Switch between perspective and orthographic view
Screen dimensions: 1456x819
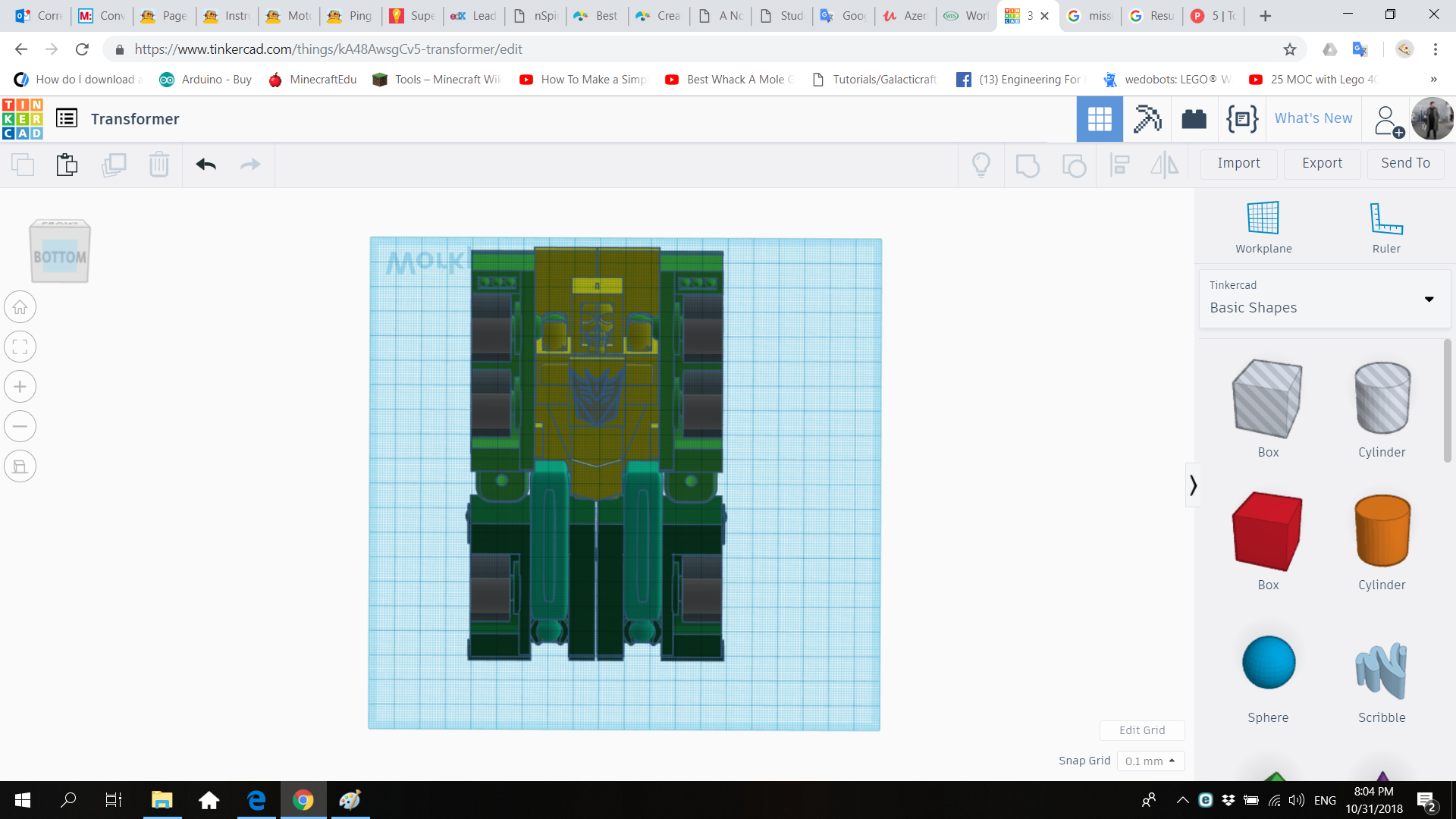[x=20, y=466]
